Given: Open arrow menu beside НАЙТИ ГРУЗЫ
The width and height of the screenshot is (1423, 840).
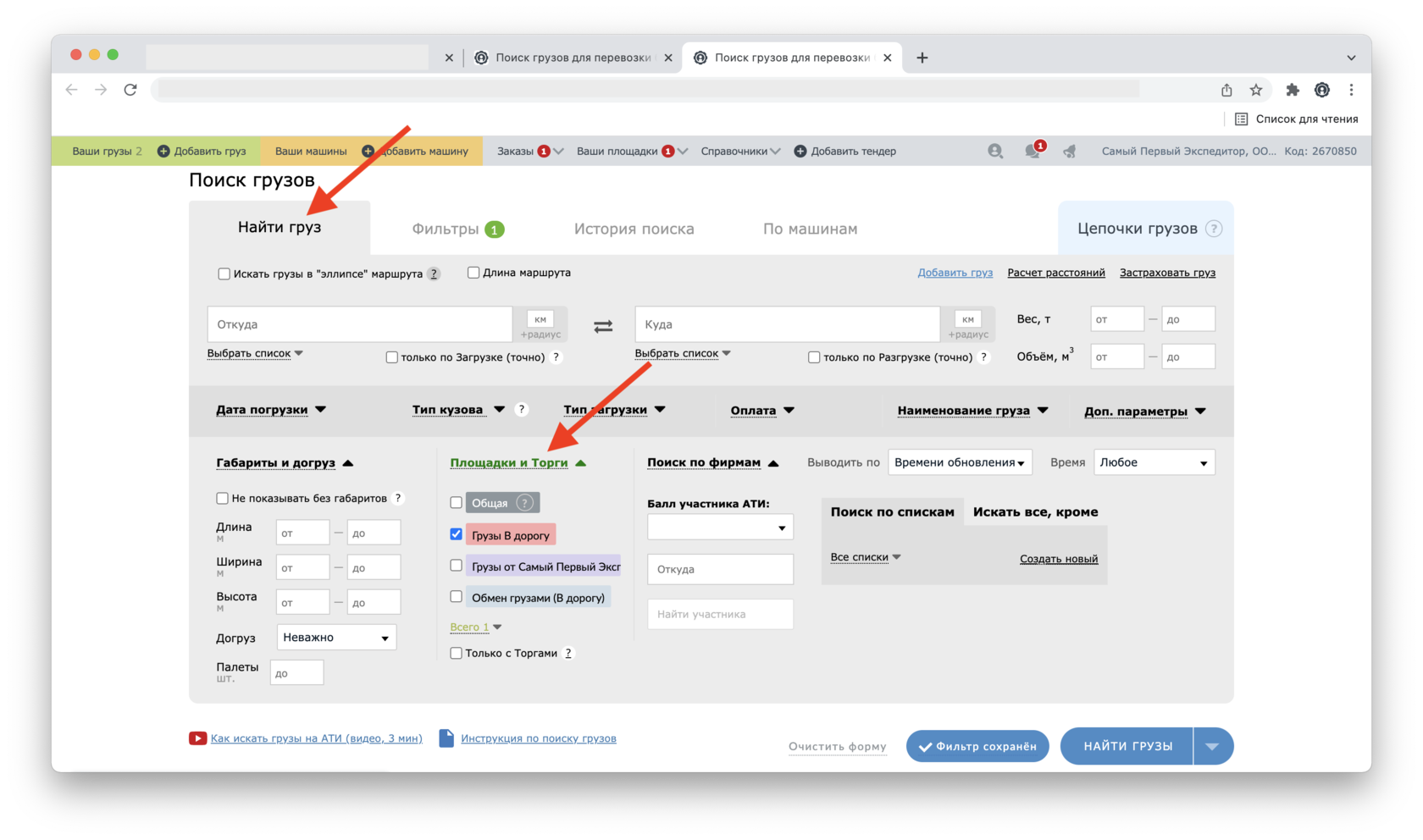Looking at the screenshot, I should [x=1213, y=746].
